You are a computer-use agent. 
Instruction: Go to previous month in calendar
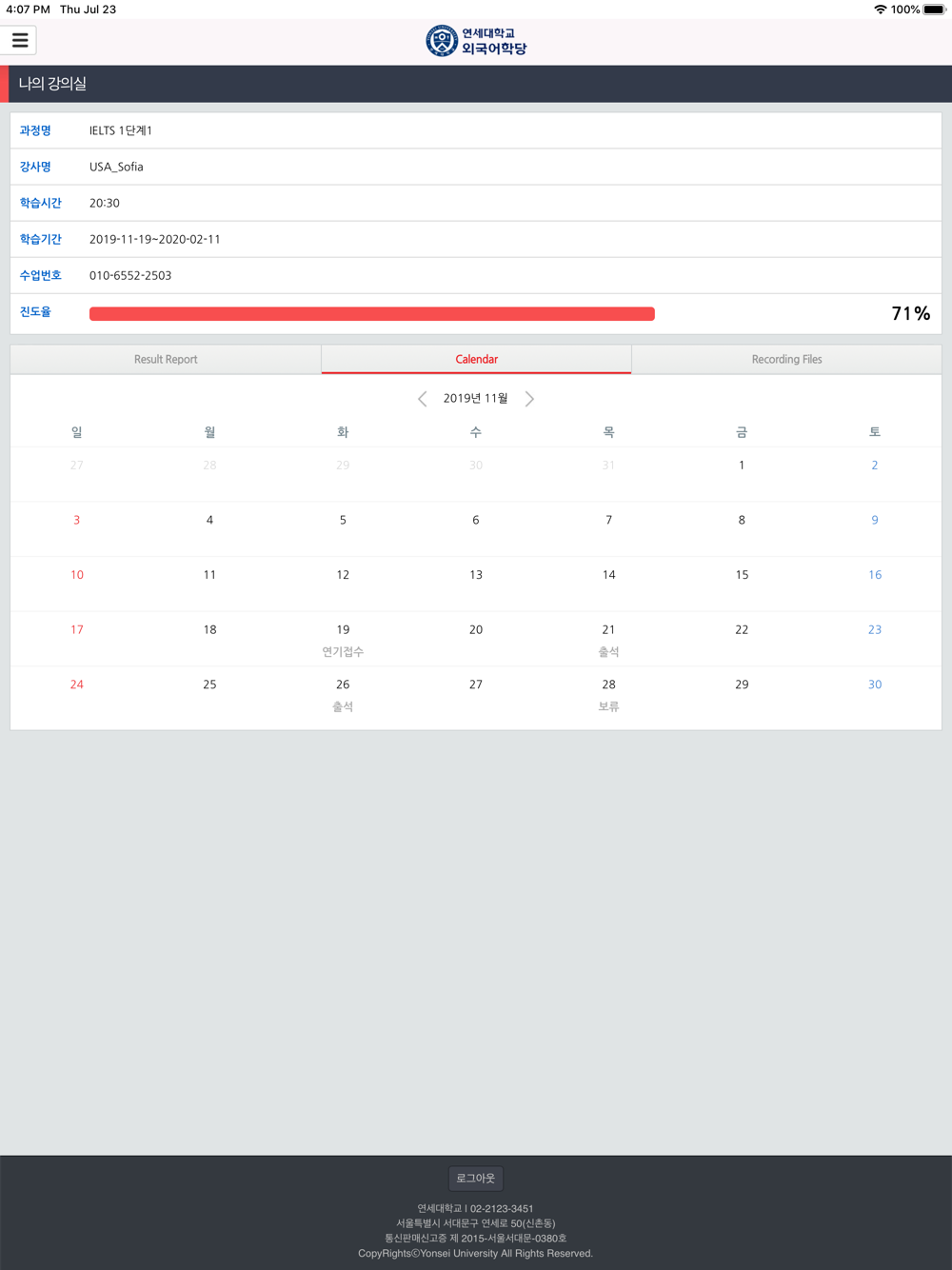423,399
